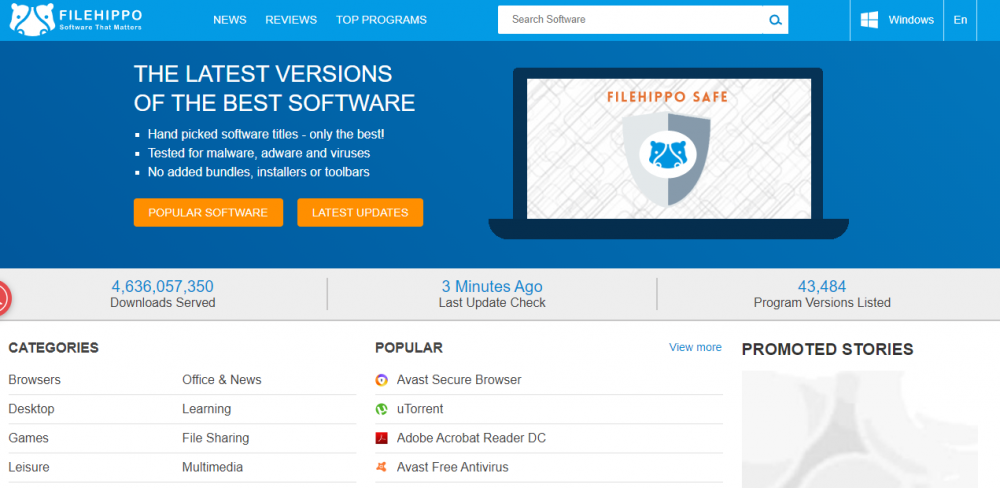The width and height of the screenshot is (1000, 488).
Task: Click the Windows logo icon
Action: coord(869,20)
